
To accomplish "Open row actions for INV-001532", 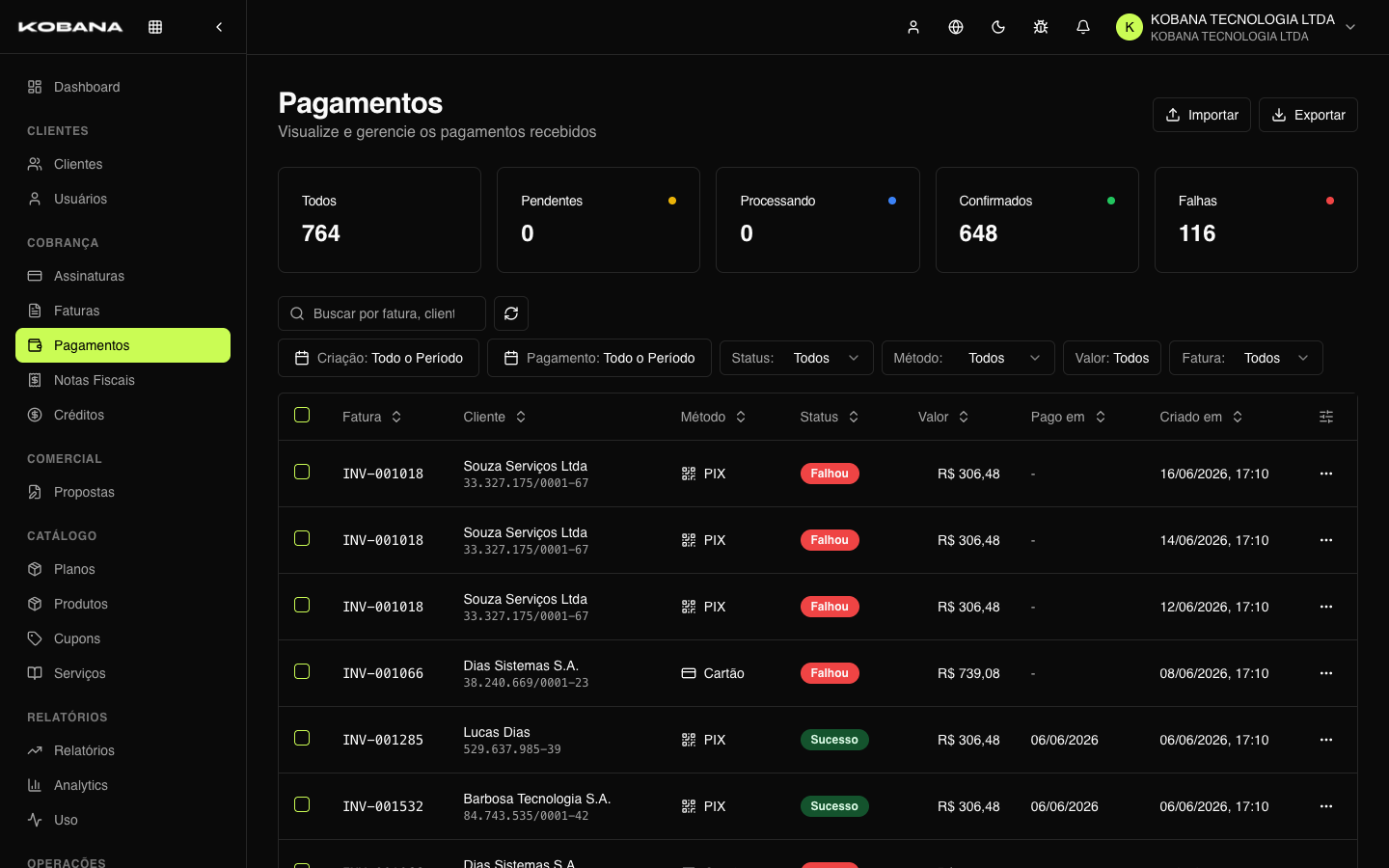I will (x=1326, y=806).
